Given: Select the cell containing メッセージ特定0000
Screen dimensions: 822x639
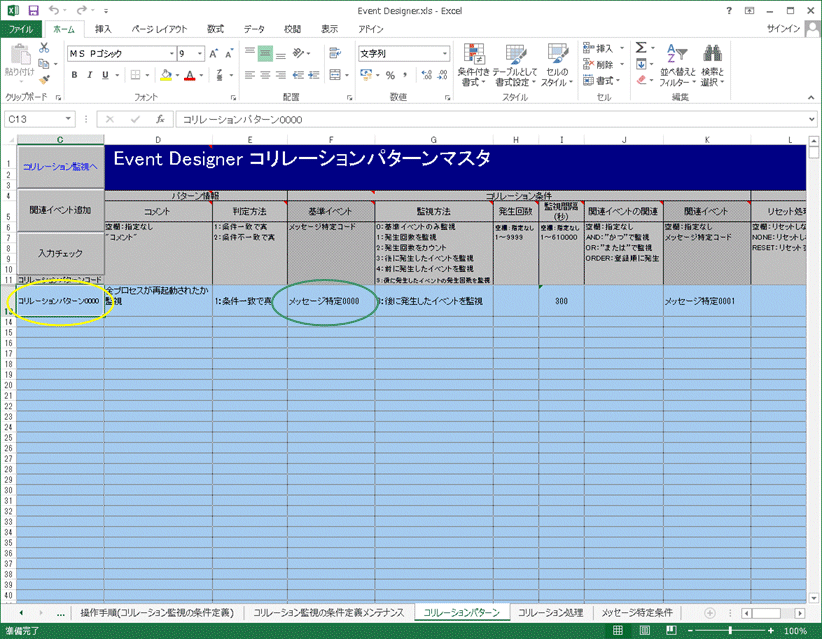Looking at the screenshot, I should [331, 301].
